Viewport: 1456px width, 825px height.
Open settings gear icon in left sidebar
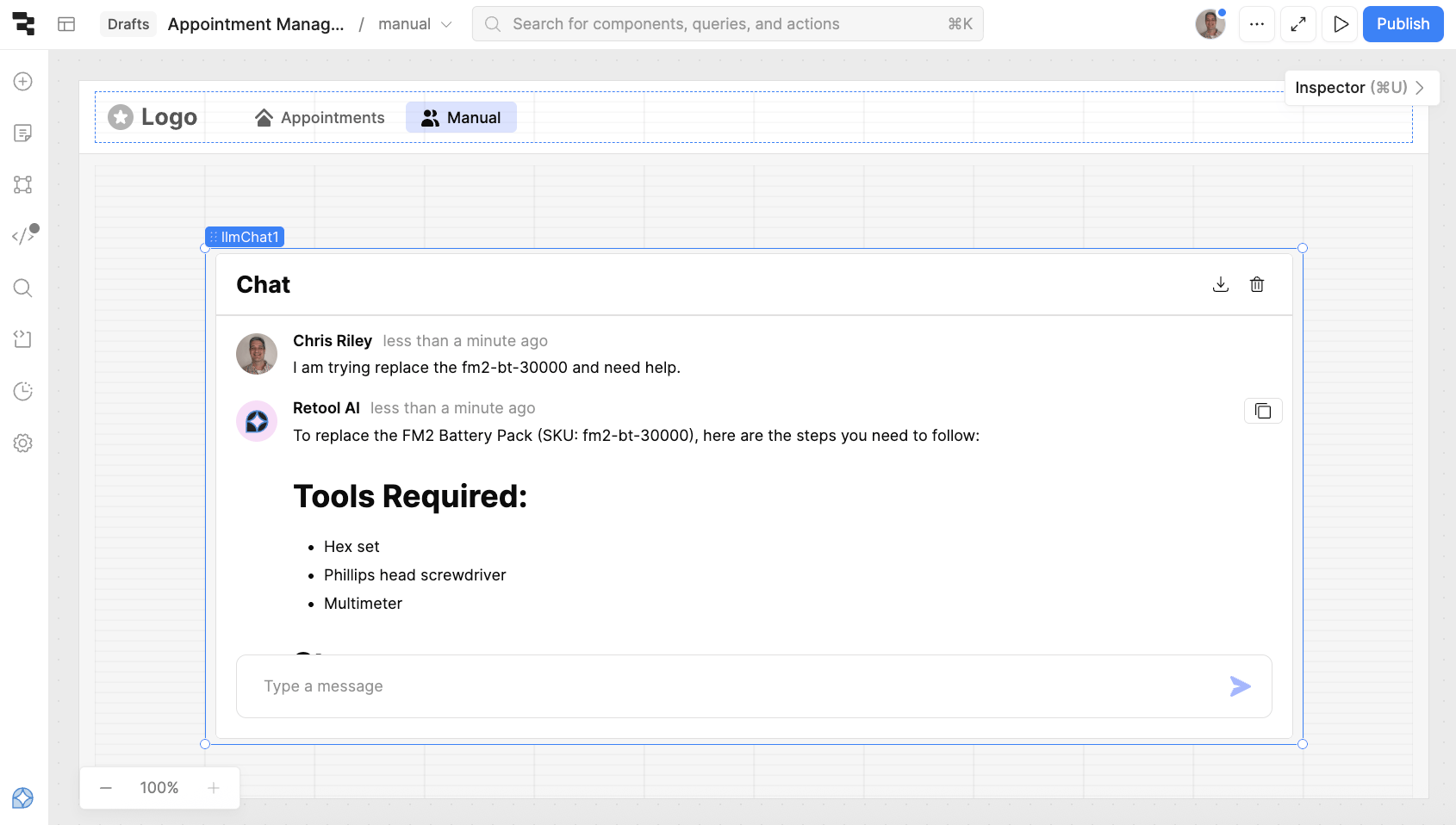[23, 443]
